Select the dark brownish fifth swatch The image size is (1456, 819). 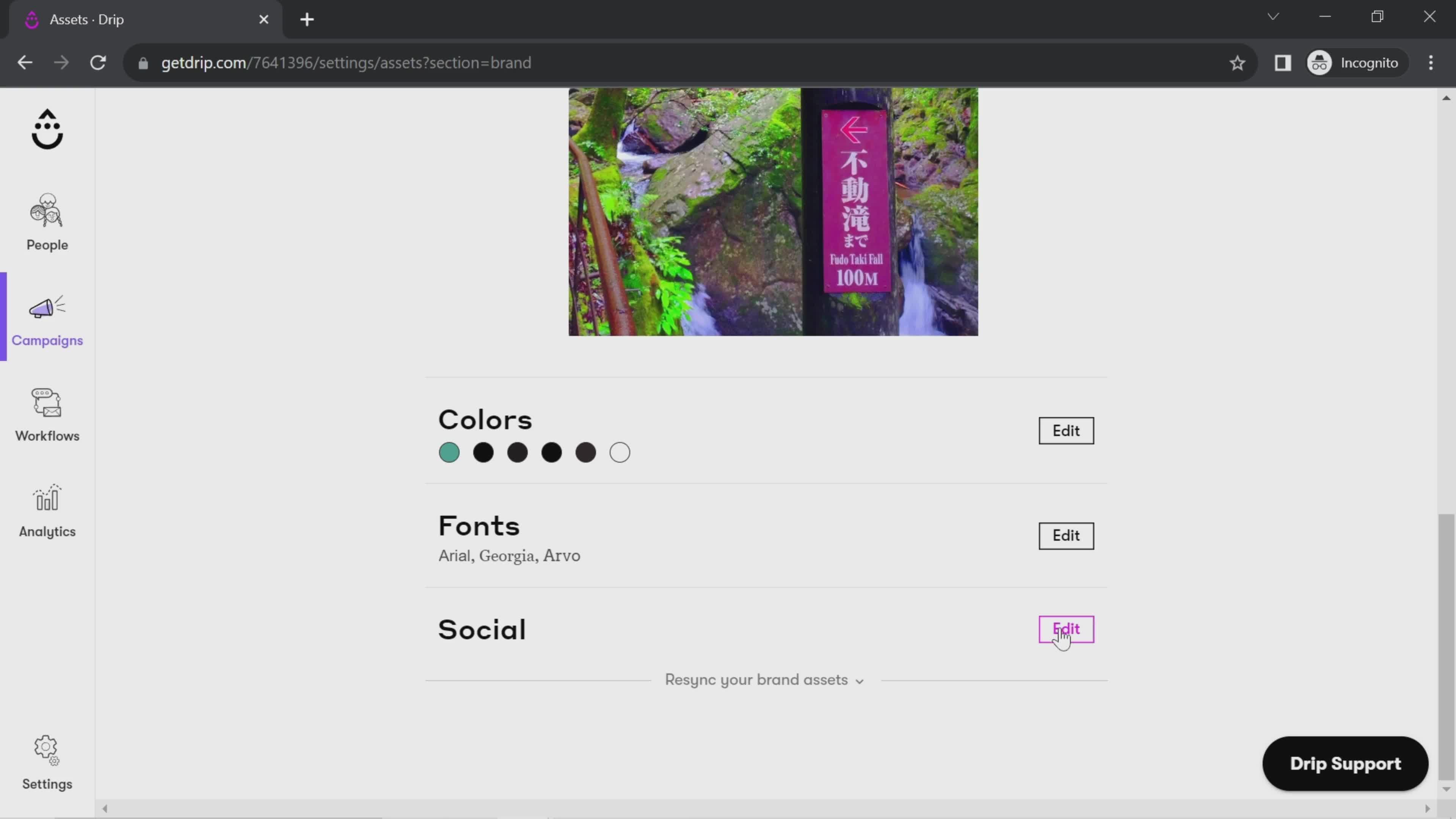coord(585,453)
